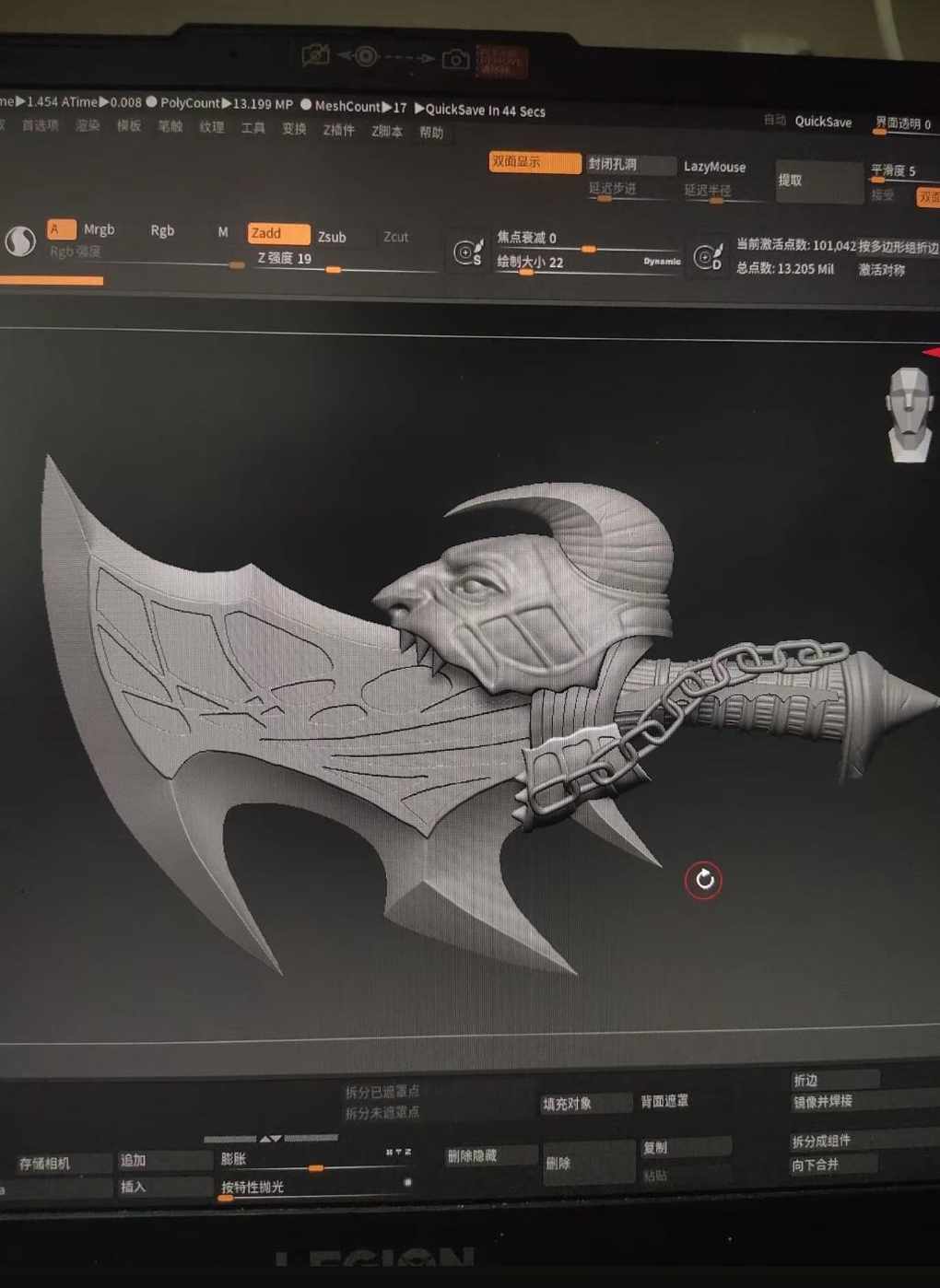The width and height of the screenshot is (940, 1288).
Task: Open the 渲染 render menu
Action: coord(88,125)
